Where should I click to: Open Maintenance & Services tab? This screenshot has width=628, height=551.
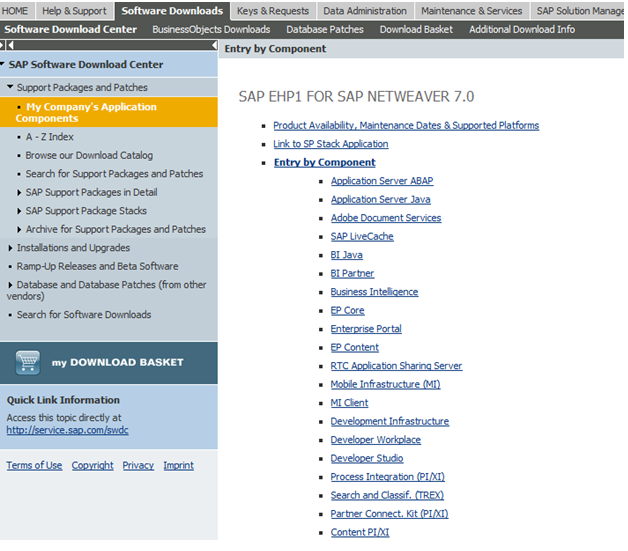pyautogui.click(x=471, y=11)
